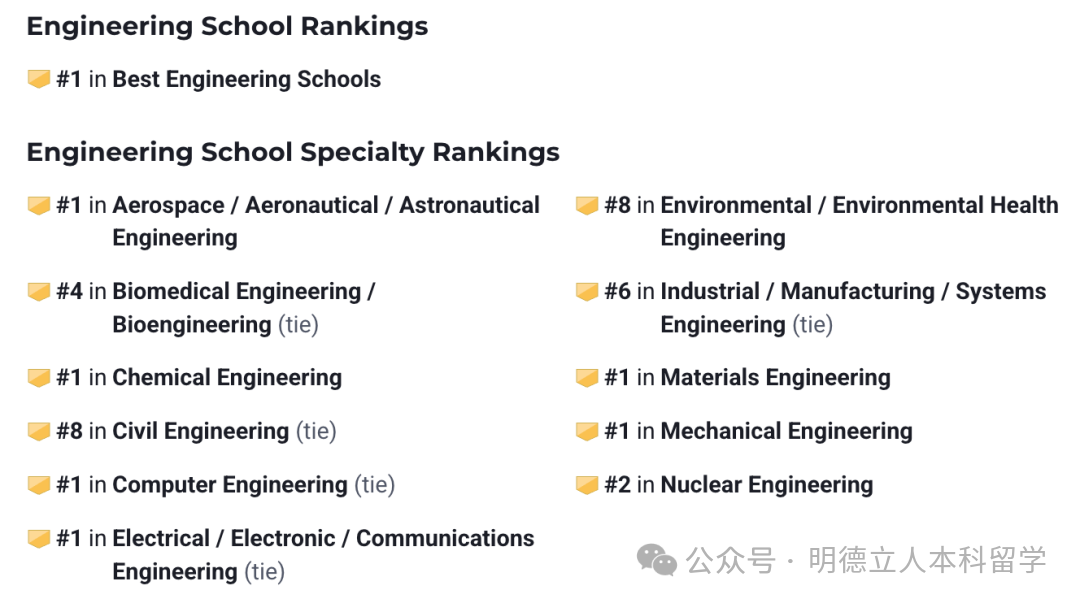Select the Civil Engineering ranking link

pos(200,431)
